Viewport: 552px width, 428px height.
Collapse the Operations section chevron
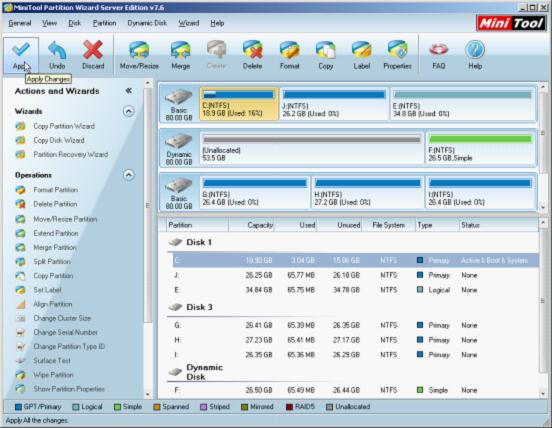(128, 175)
